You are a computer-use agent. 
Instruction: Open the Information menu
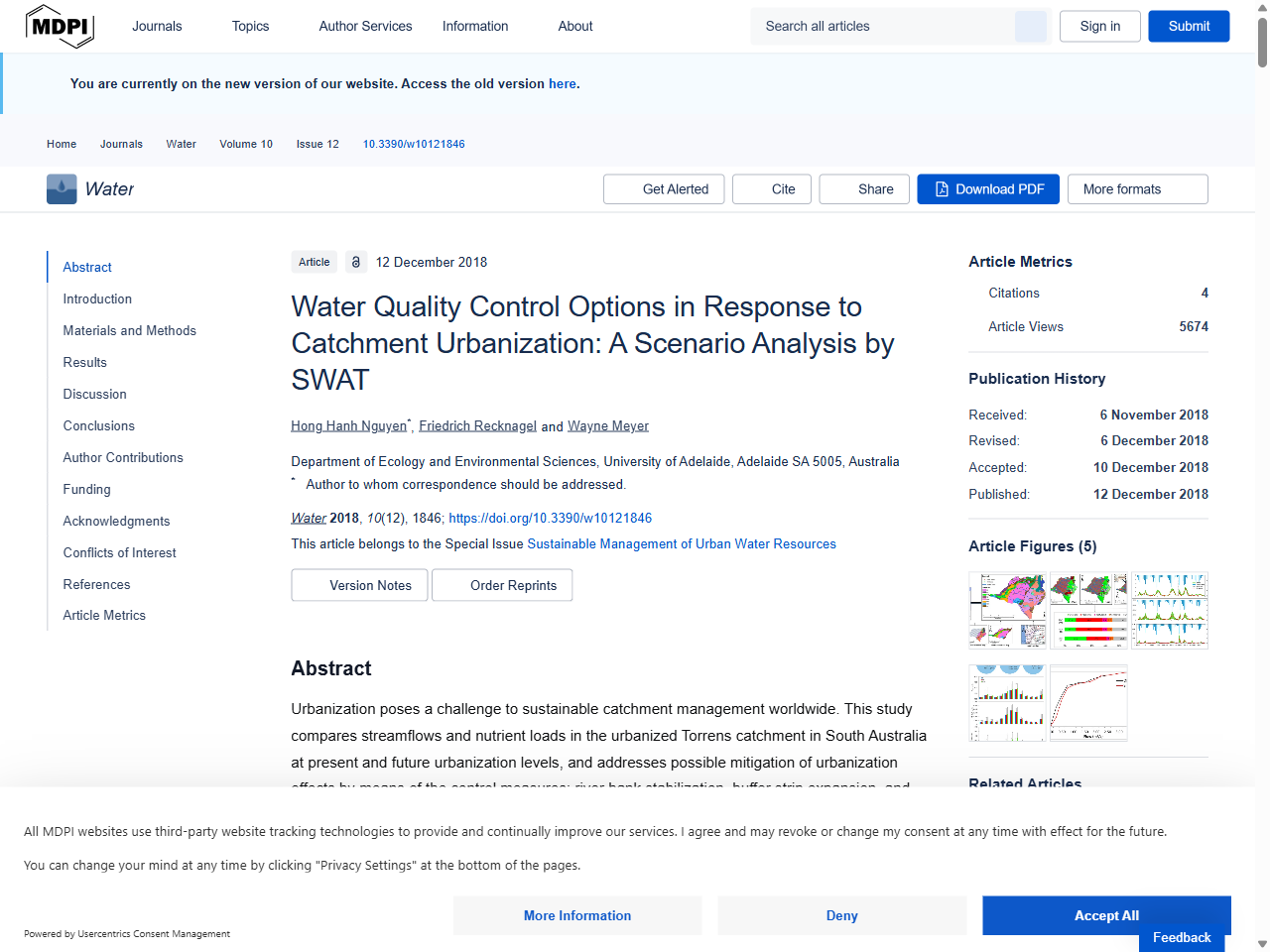474,26
